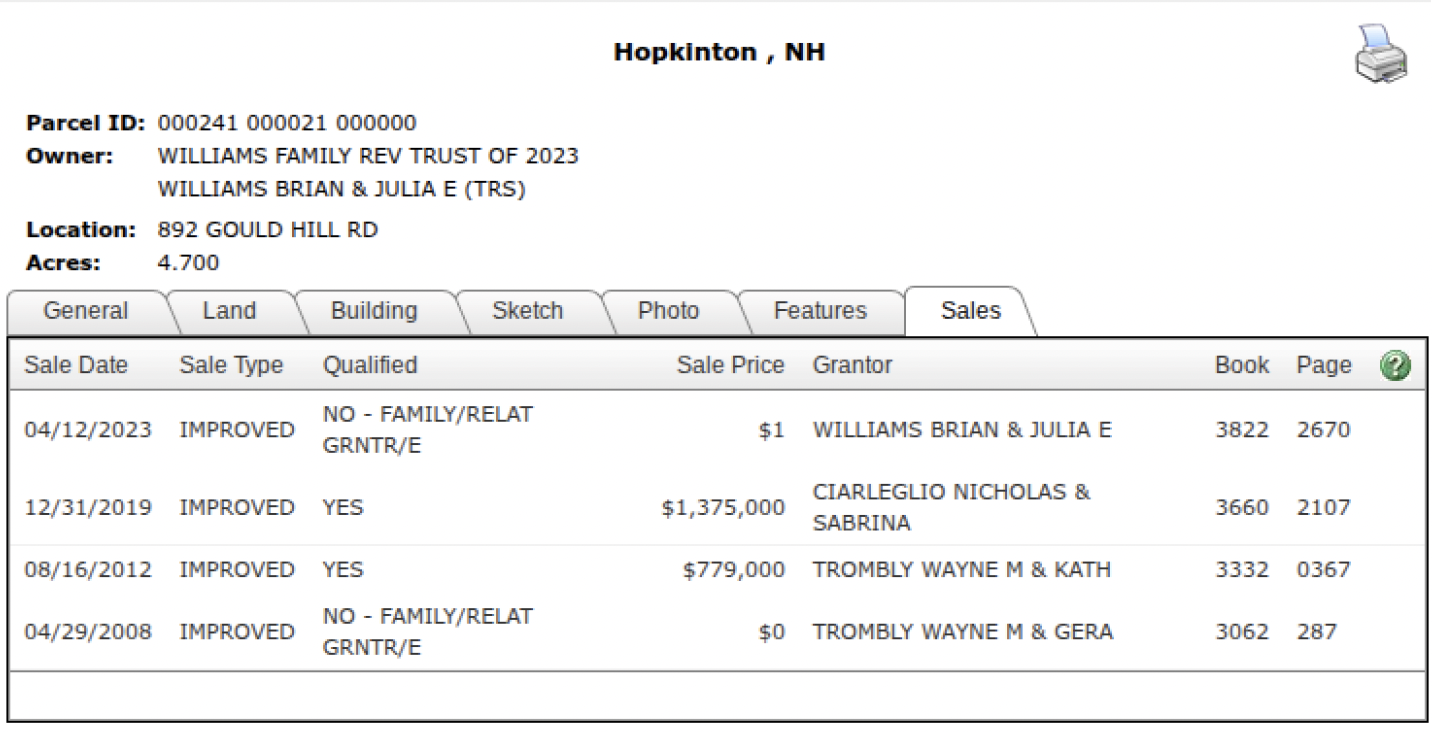Open the General tab
Viewport: 1432px width, 732px height.
pos(86,311)
